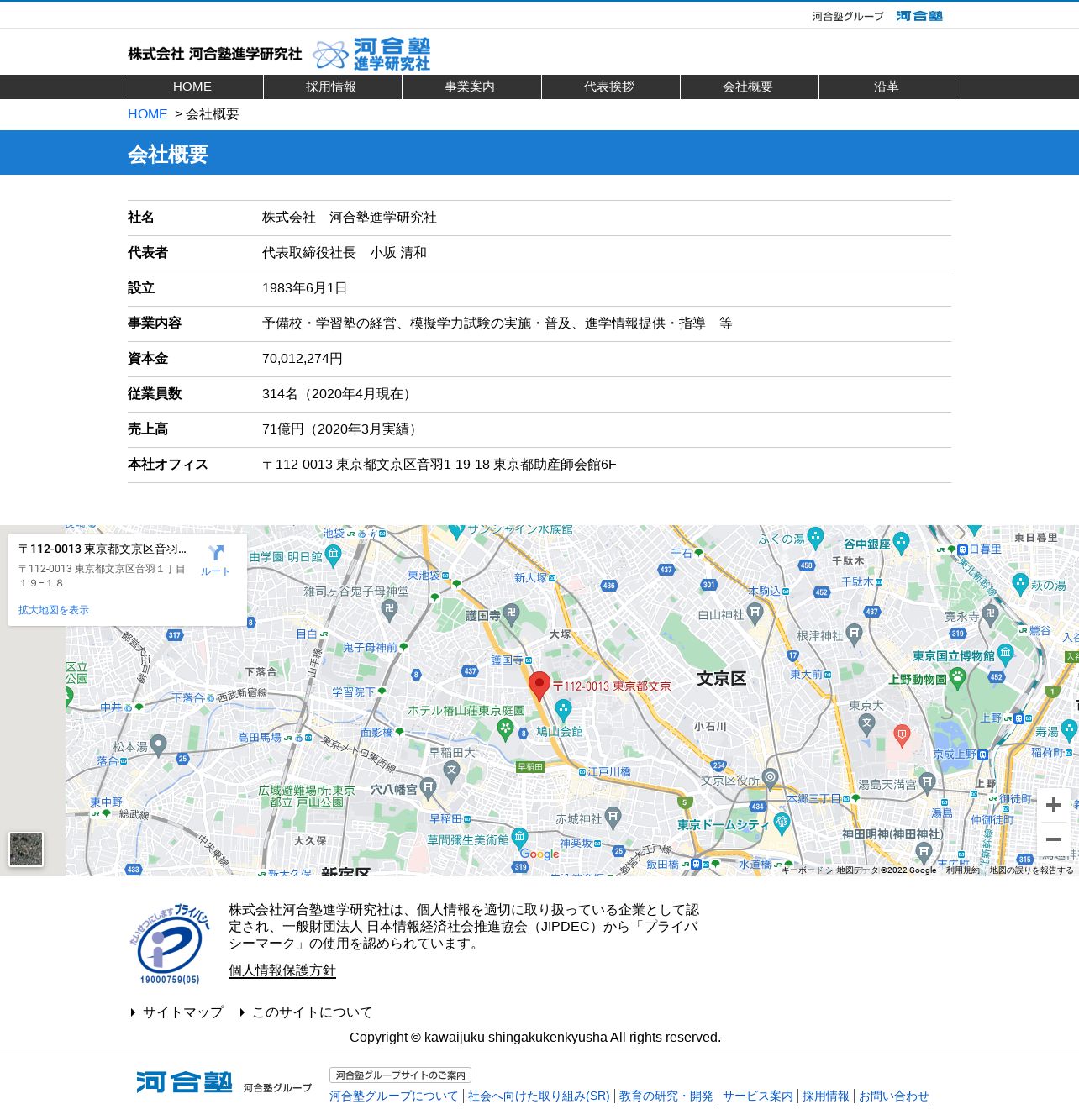Open 教育の研究・開発 footer link

[x=666, y=1096]
